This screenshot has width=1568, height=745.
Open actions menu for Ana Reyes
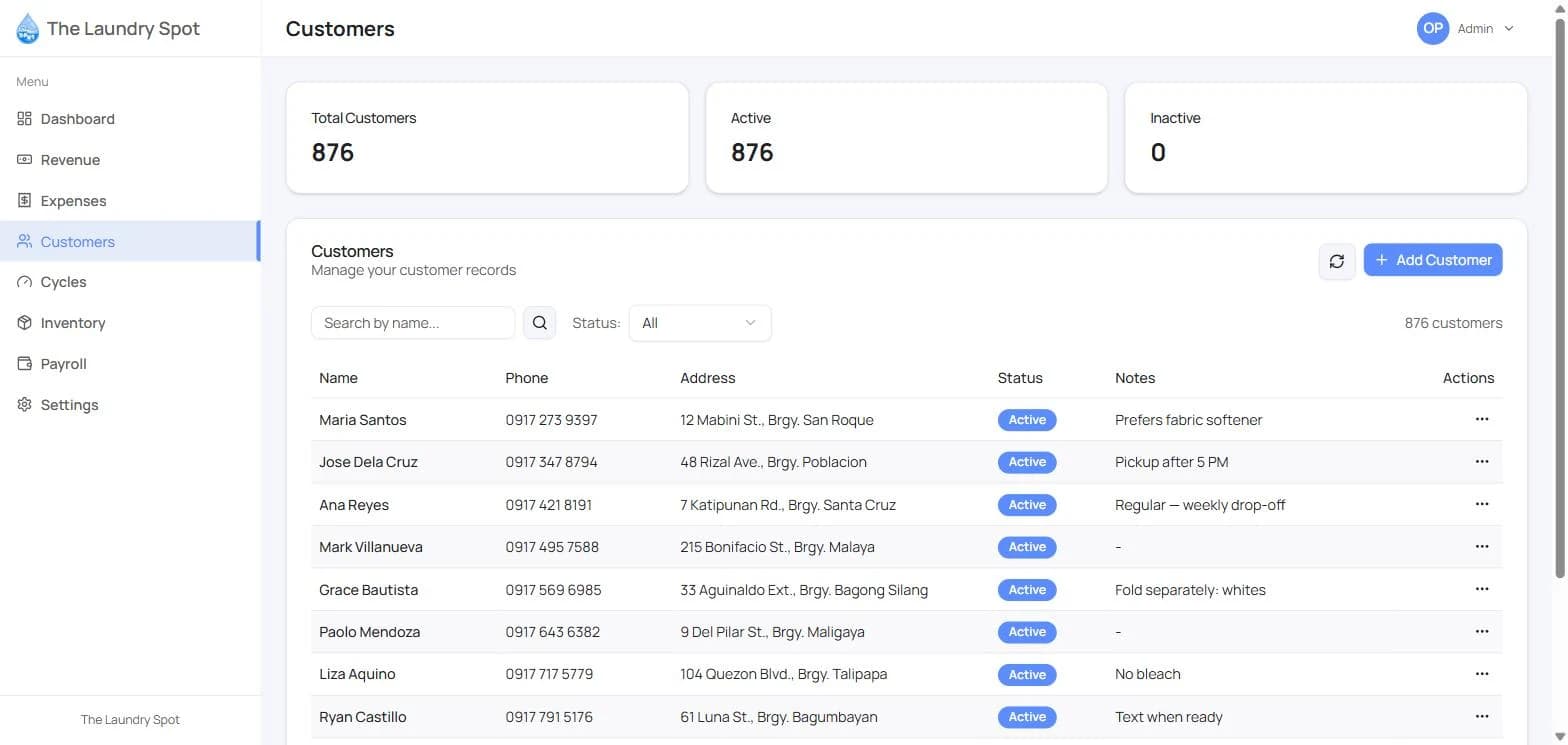click(x=1482, y=505)
